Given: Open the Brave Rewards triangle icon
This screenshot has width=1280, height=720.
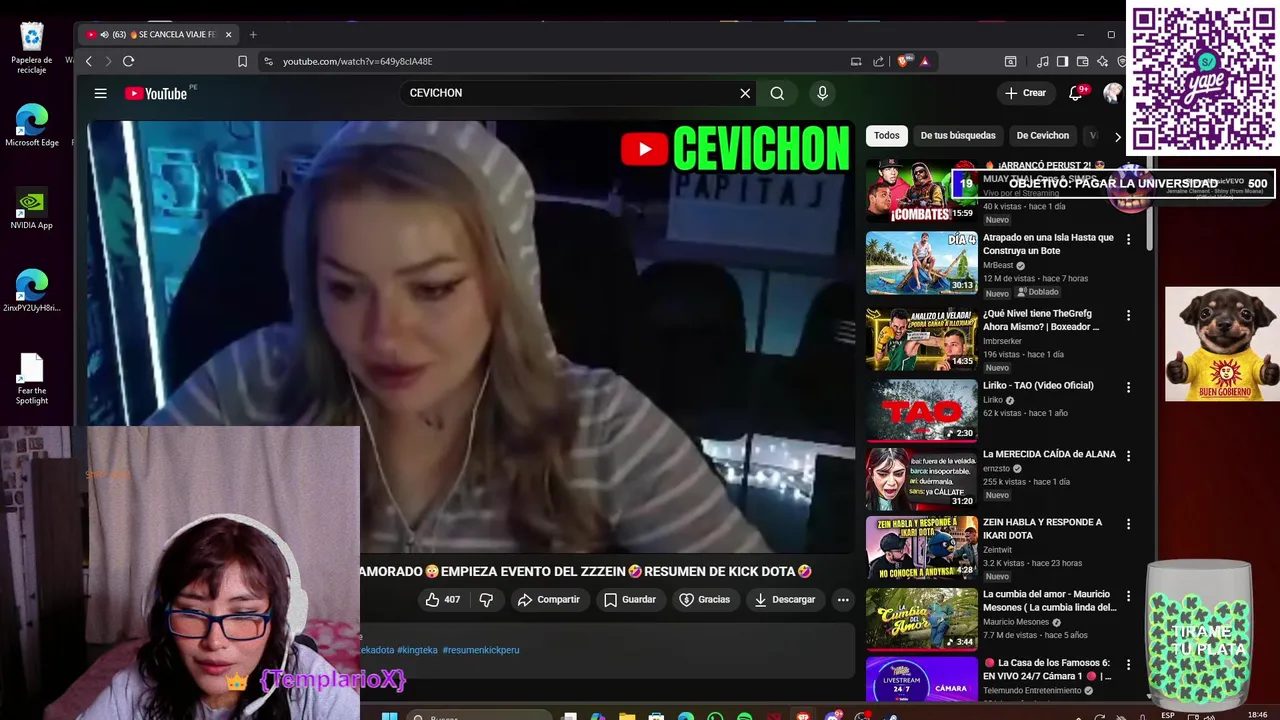Looking at the screenshot, I should click(924, 61).
